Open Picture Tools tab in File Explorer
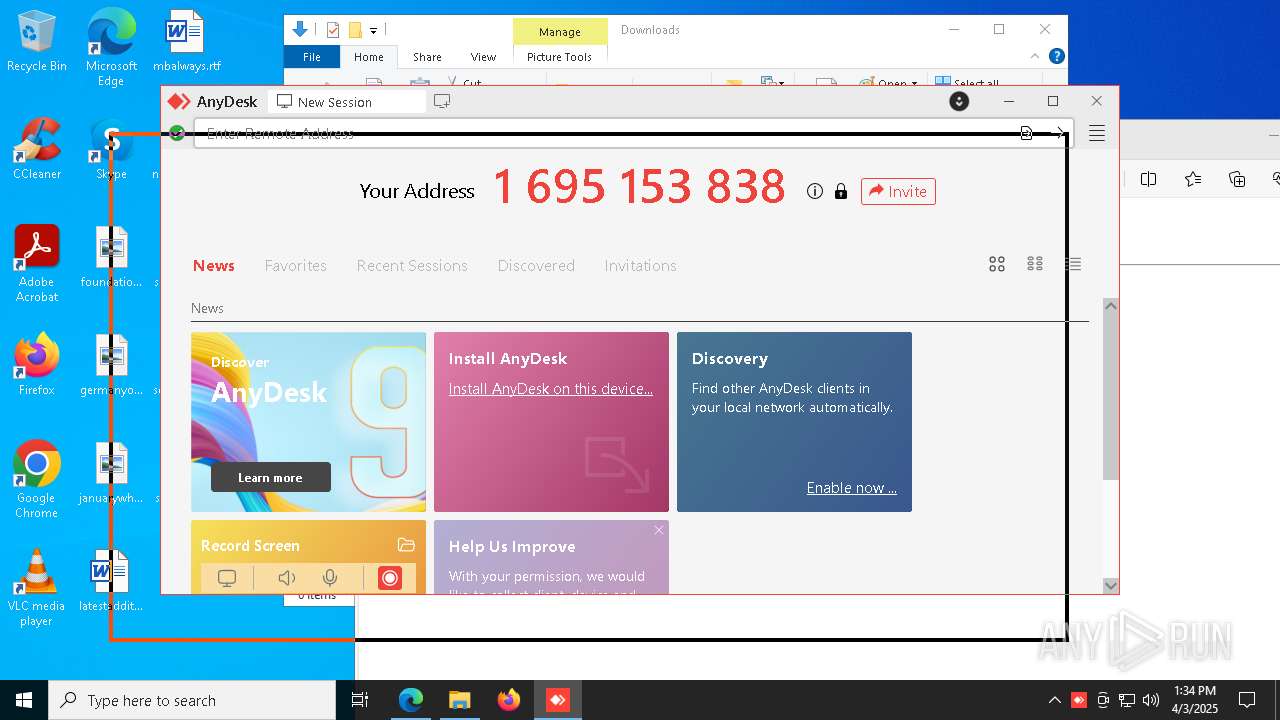 tap(559, 57)
